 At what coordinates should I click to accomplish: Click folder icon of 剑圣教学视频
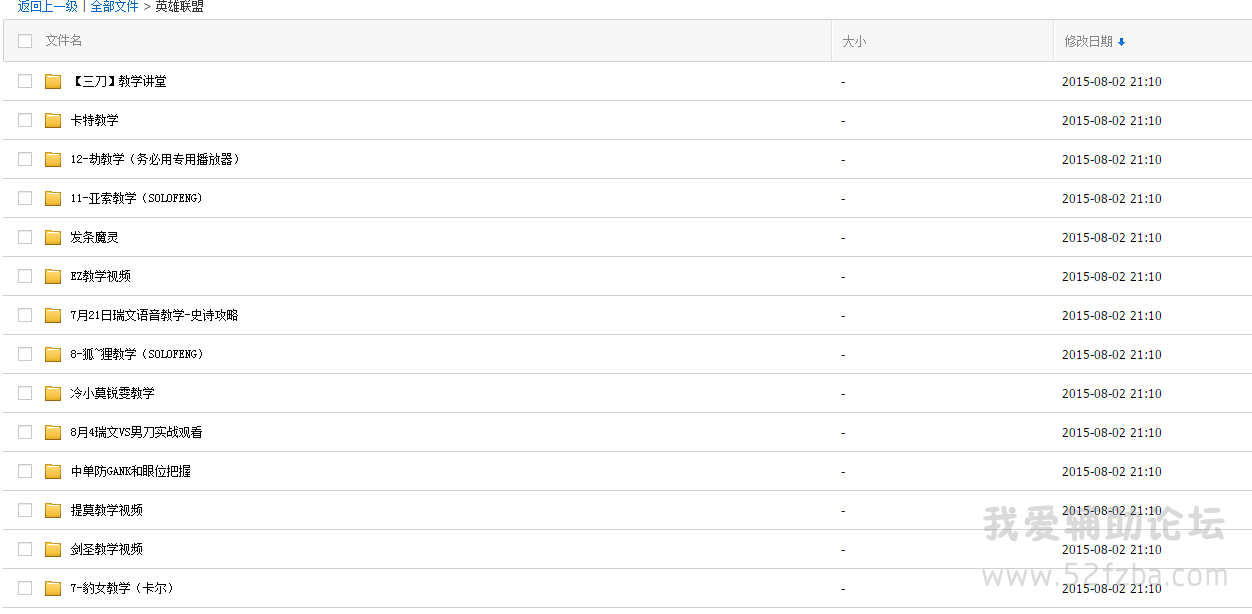click(53, 549)
